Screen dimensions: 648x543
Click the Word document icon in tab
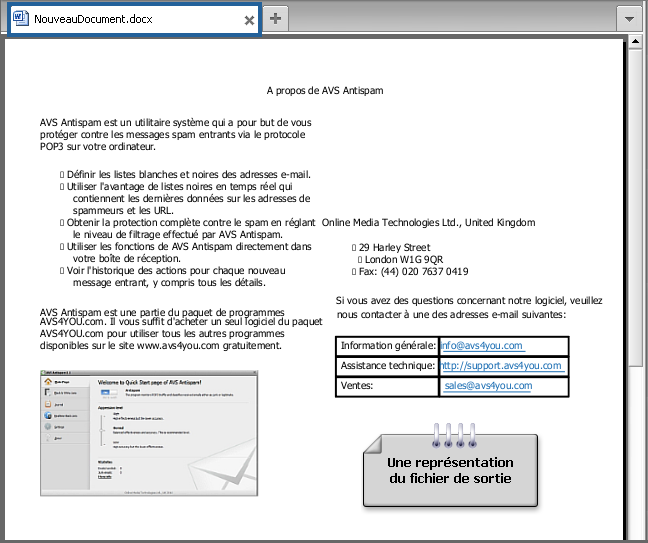20,19
